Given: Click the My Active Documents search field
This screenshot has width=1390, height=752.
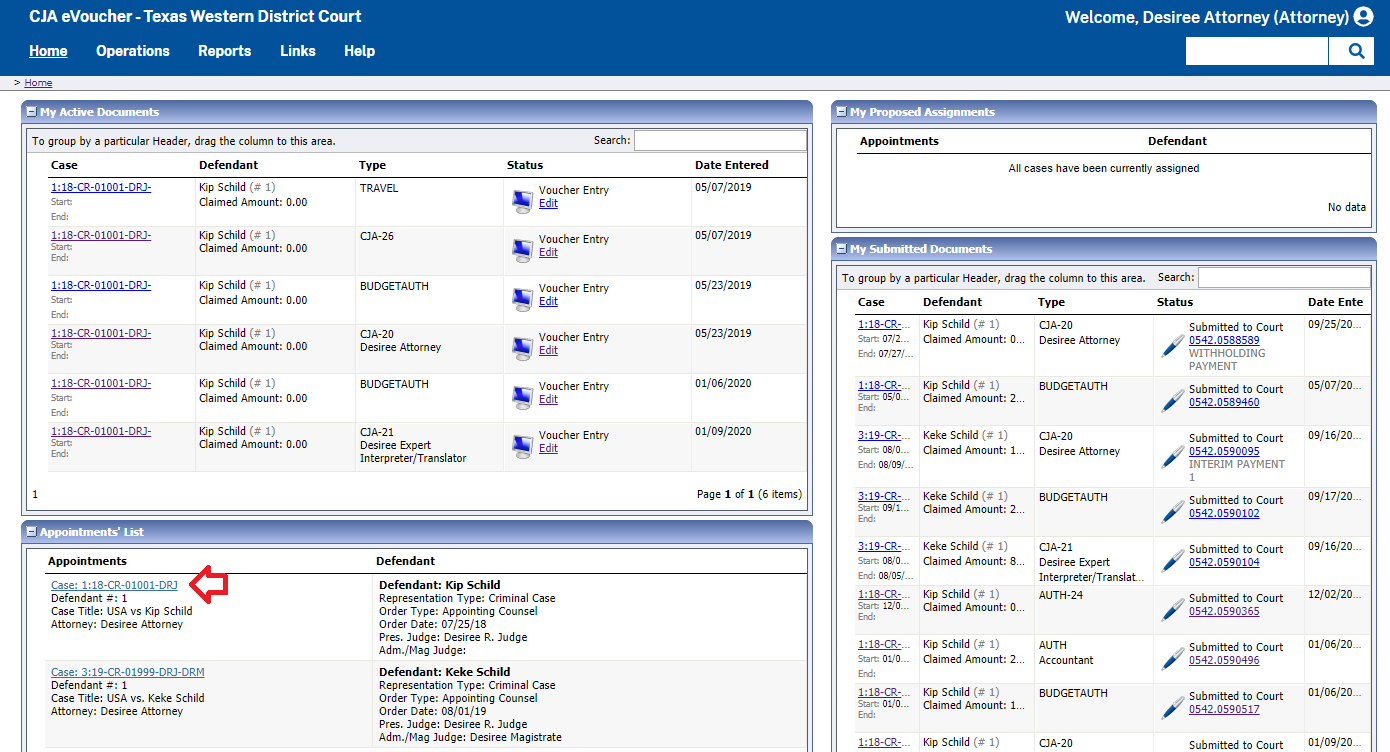Looking at the screenshot, I should pos(719,141).
